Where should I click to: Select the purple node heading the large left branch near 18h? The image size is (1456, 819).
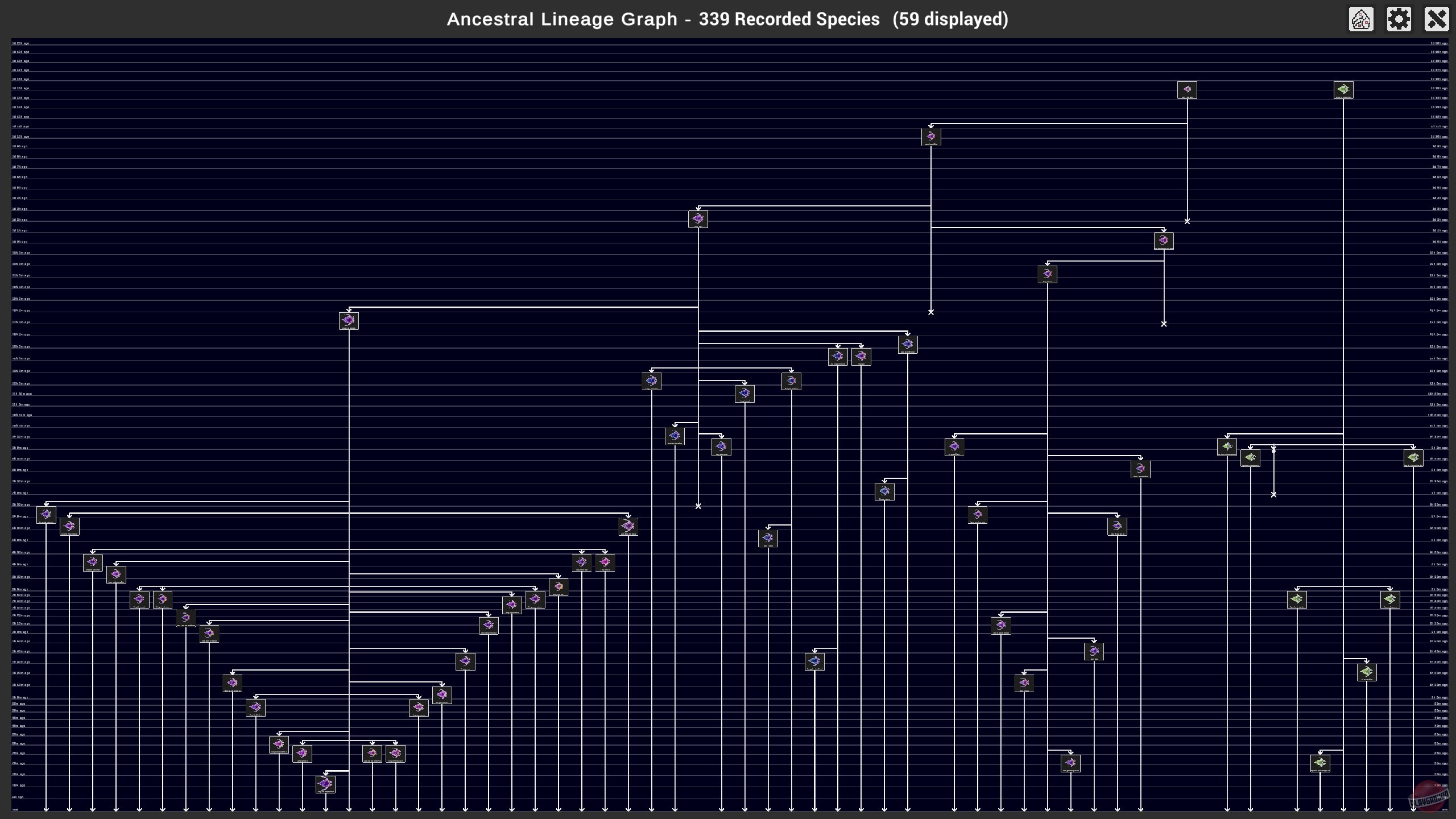click(349, 321)
